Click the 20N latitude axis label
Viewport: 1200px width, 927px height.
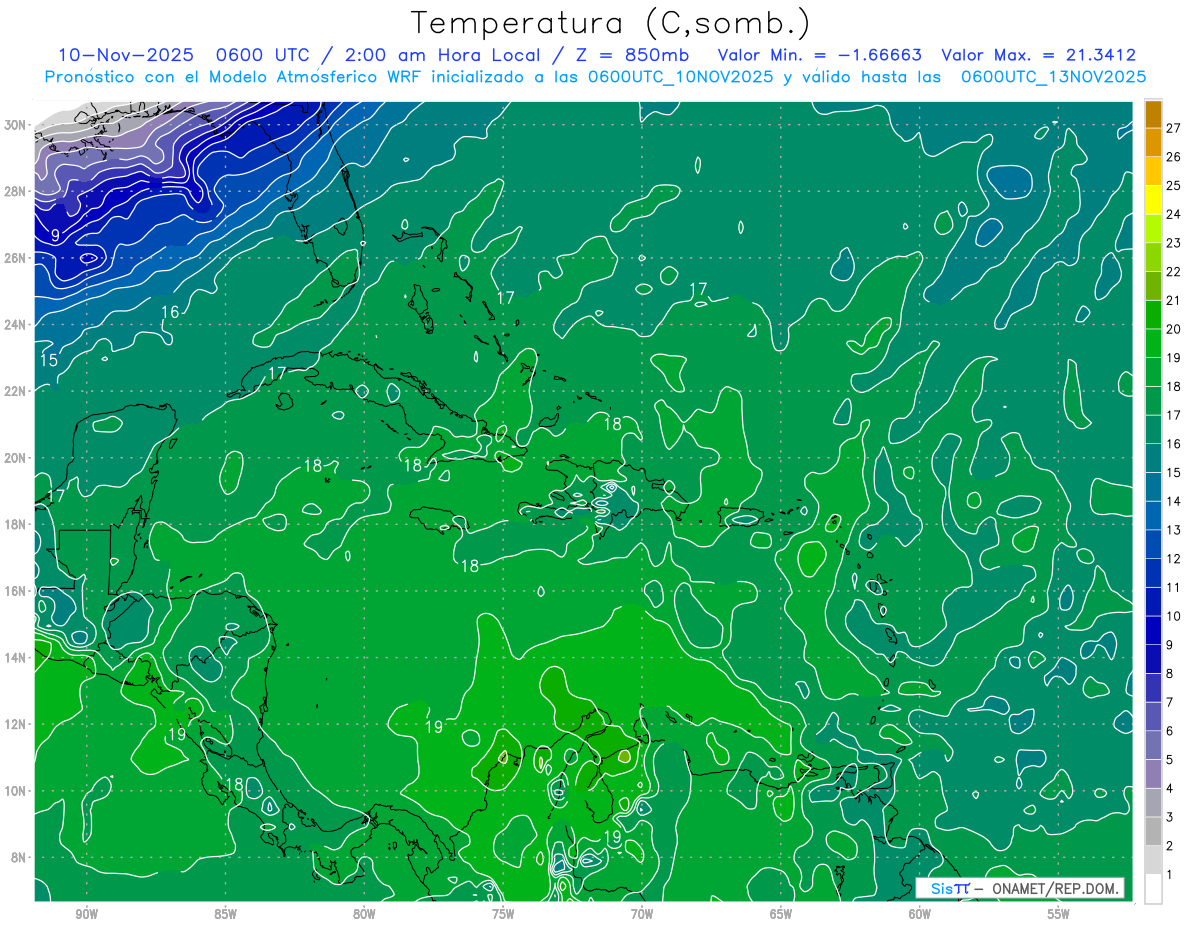point(16,458)
